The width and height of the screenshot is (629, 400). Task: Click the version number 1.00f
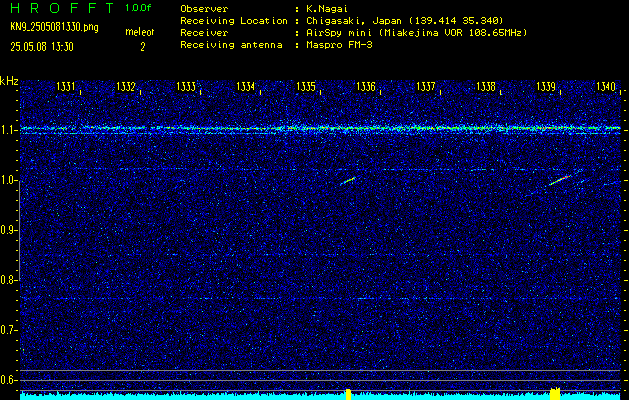point(138,8)
